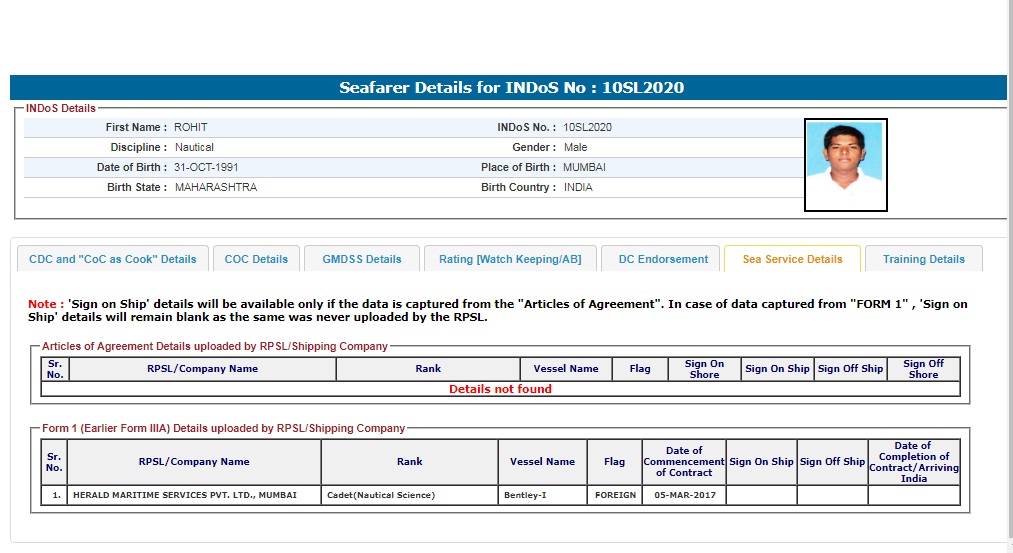
Task: Click the RPSL/Company Name header in Articles table
Action: pyautogui.click(x=202, y=369)
